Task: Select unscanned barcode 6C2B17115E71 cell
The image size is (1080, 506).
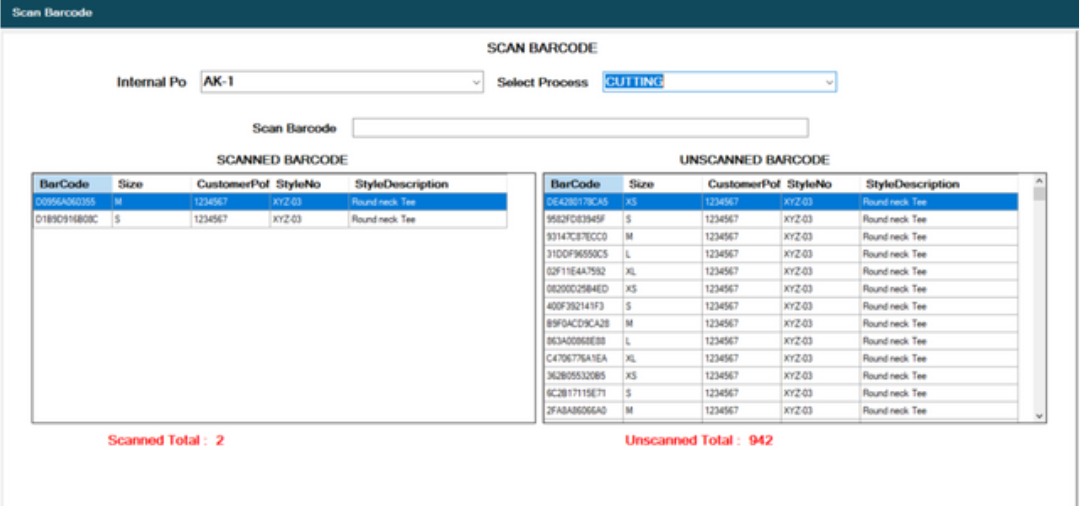Action: 584,393
